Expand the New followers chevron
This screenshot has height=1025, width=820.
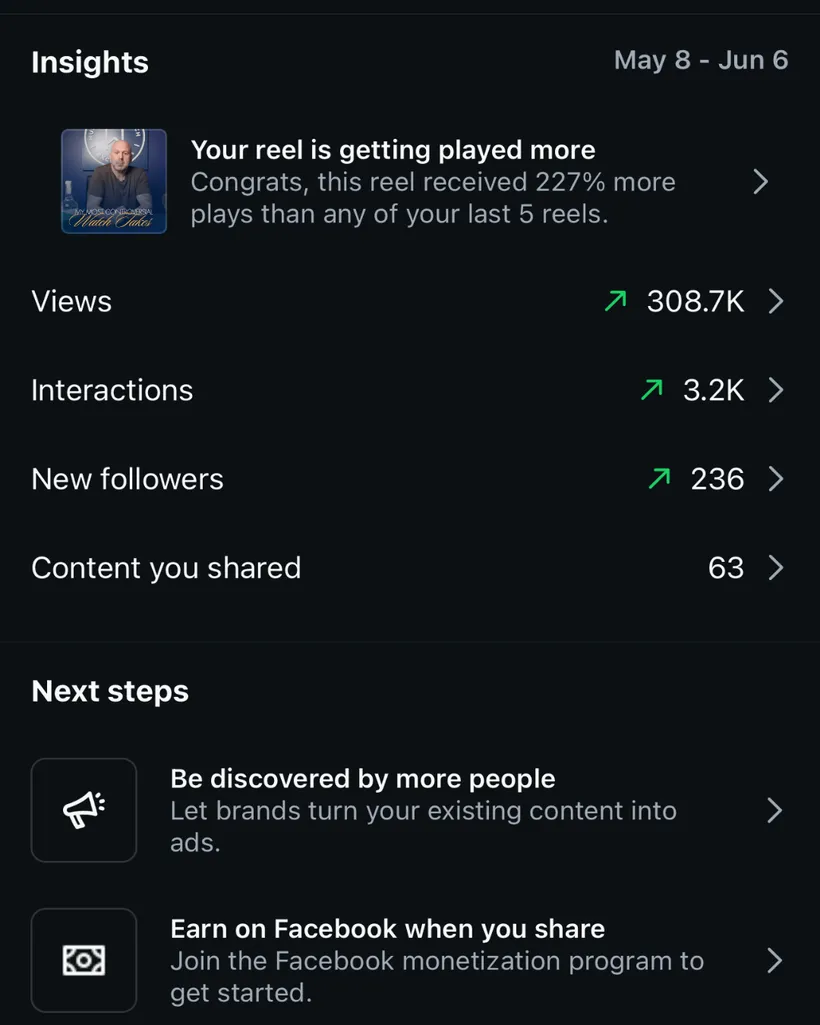pyautogui.click(x=776, y=479)
